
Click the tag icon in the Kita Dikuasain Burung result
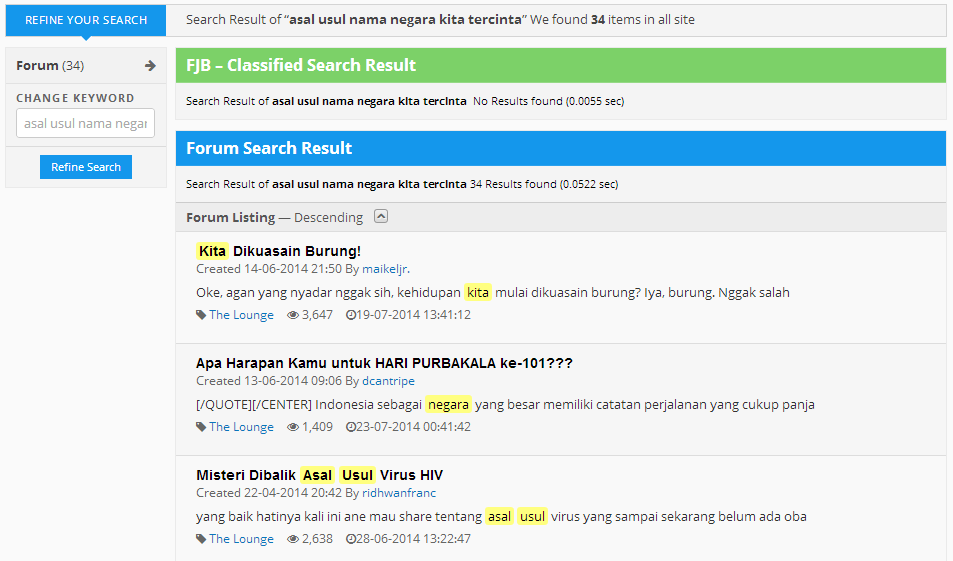click(x=201, y=315)
